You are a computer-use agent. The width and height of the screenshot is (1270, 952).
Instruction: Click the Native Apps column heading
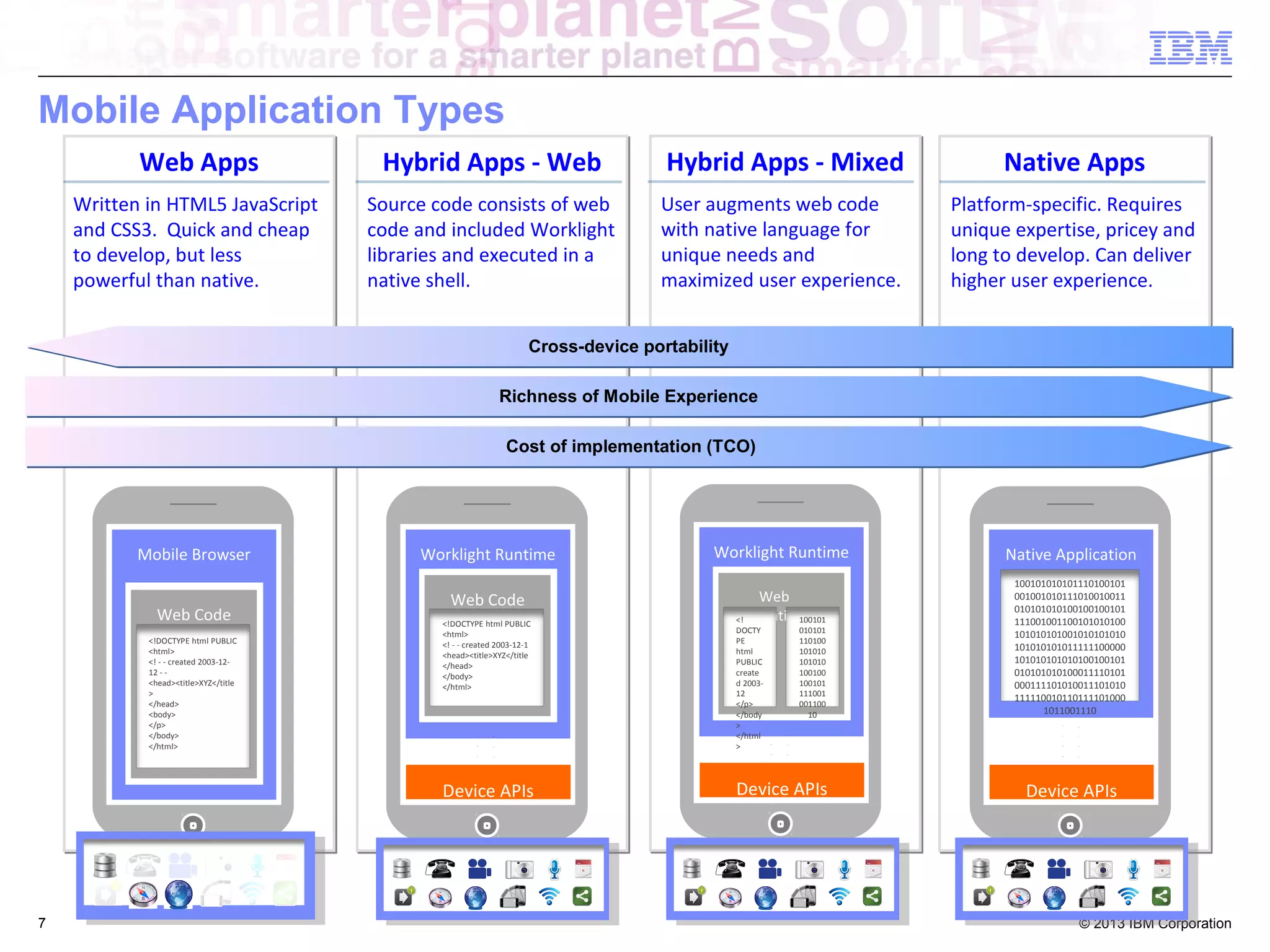[1075, 162]
